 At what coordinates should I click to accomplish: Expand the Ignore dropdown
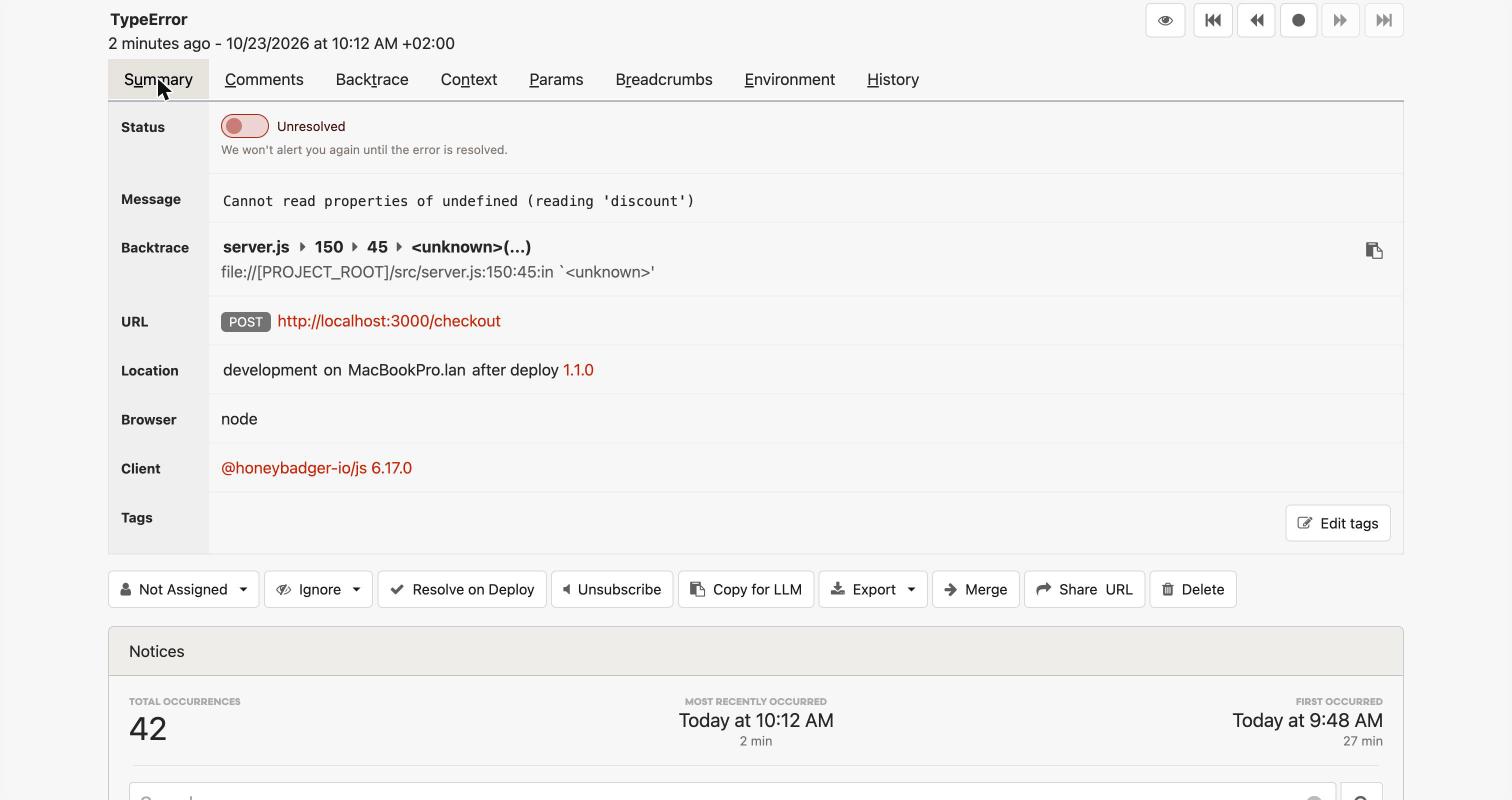(x=318, y=589)
